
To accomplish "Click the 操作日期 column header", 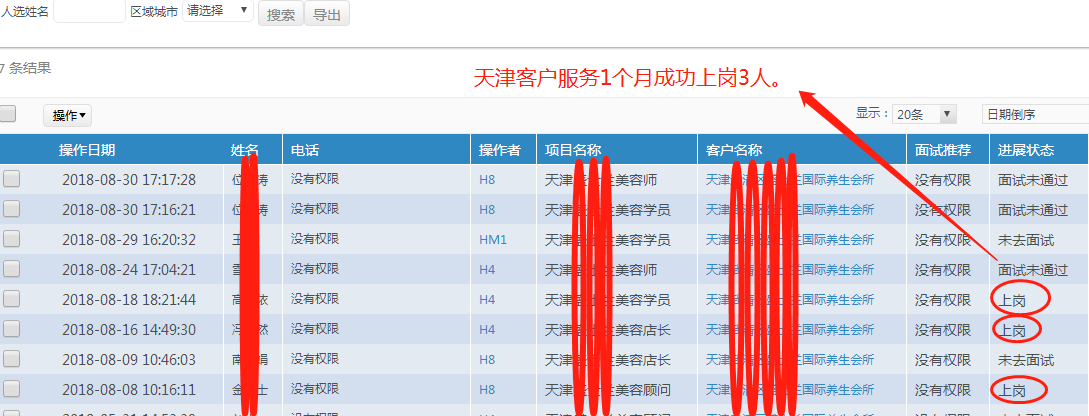I will pyautogui.click(x=87, y=150).
